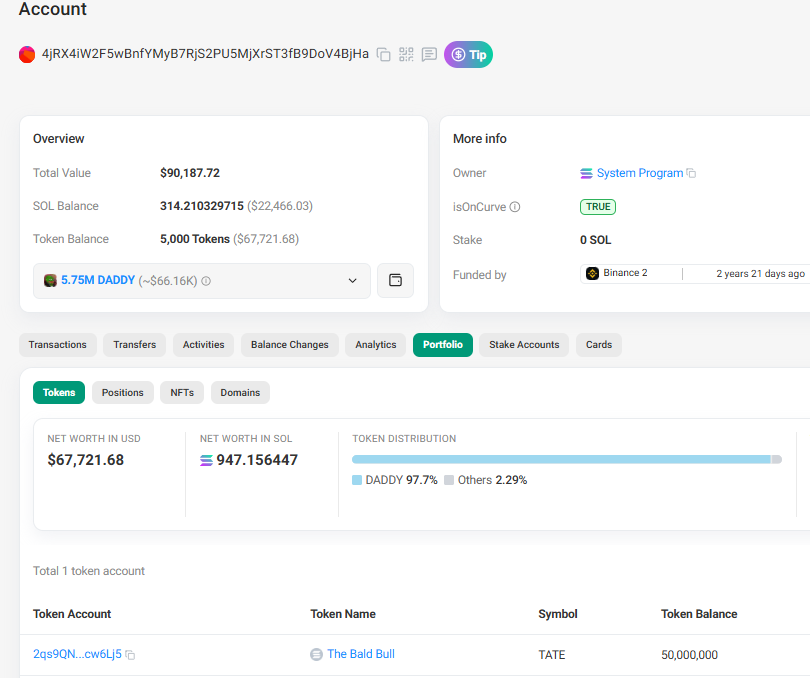Click the Token Name column header
The image size is (810, 678).
343,614
